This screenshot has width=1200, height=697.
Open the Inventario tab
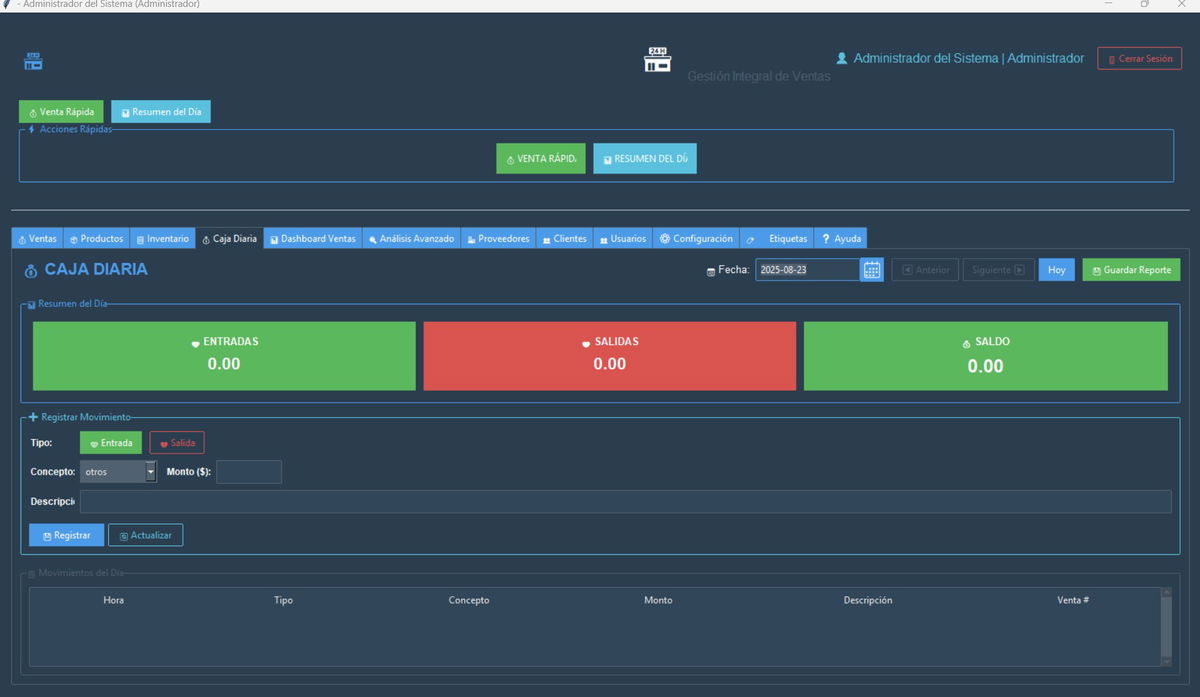pos(162,239)
